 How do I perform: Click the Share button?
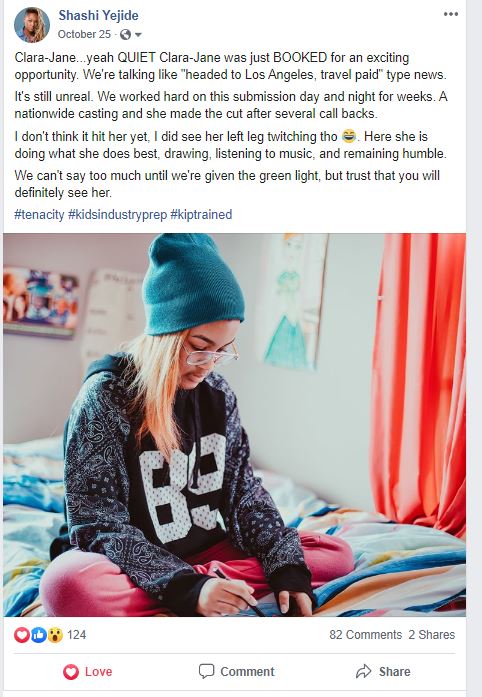(x=383, y=671)
